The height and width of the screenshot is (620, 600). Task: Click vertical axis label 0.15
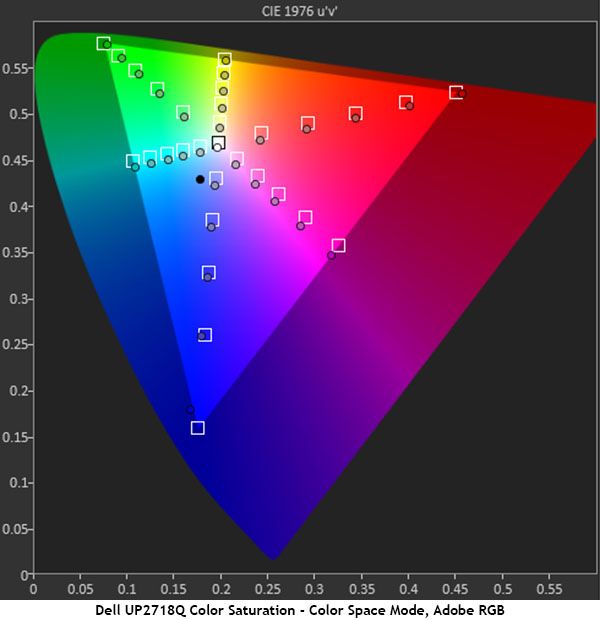(x=15, y=437)
